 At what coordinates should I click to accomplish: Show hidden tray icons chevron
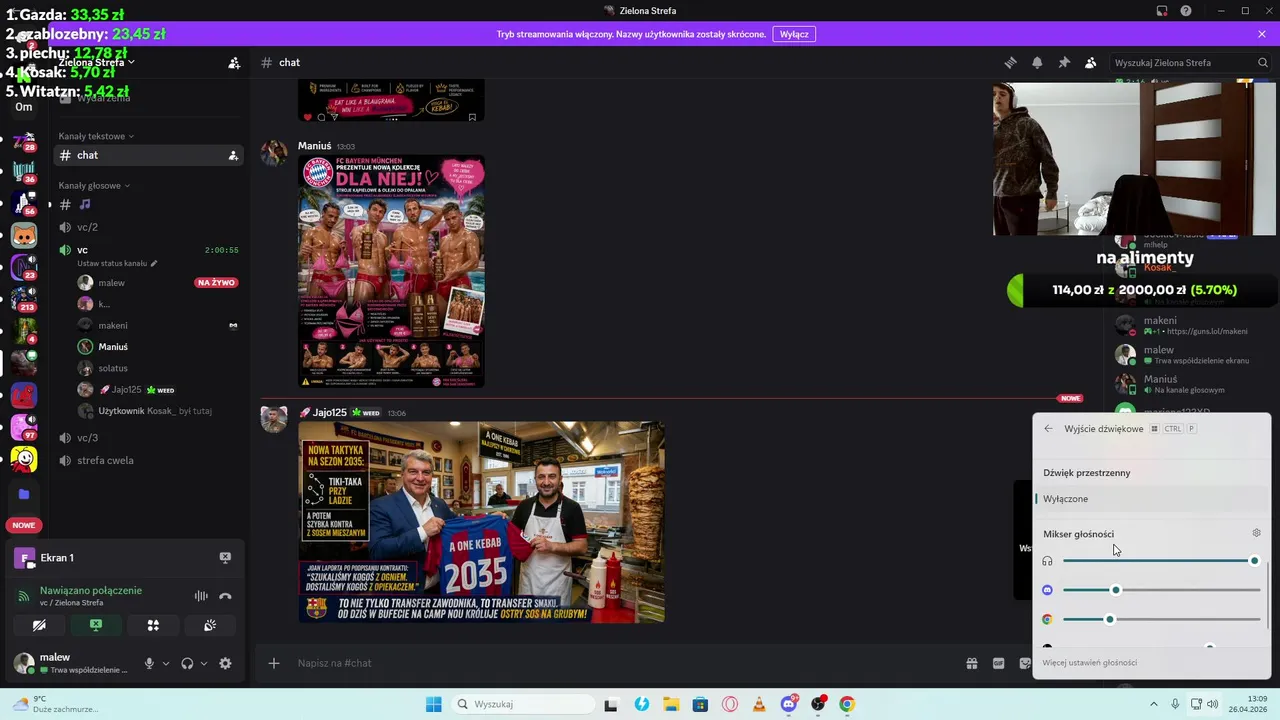[1153, 704]
